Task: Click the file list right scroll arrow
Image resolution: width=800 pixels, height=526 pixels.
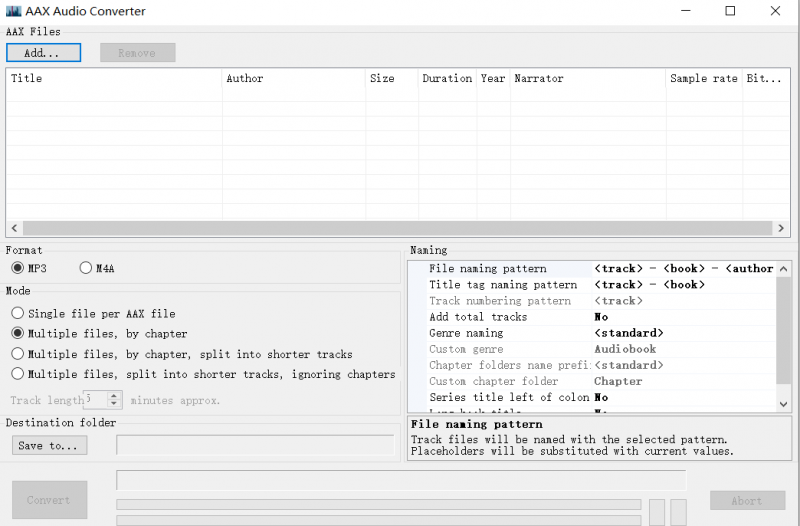Action: [781, 228]
